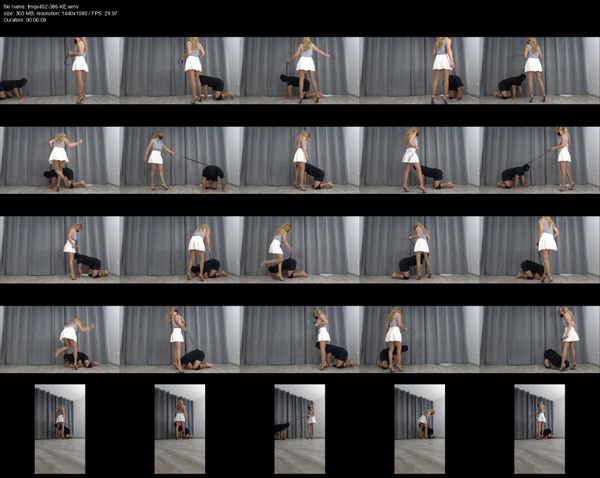Screen dimensions: 600x478
Task: Open last thumbnail in second row
Action: tap(540, 160)
